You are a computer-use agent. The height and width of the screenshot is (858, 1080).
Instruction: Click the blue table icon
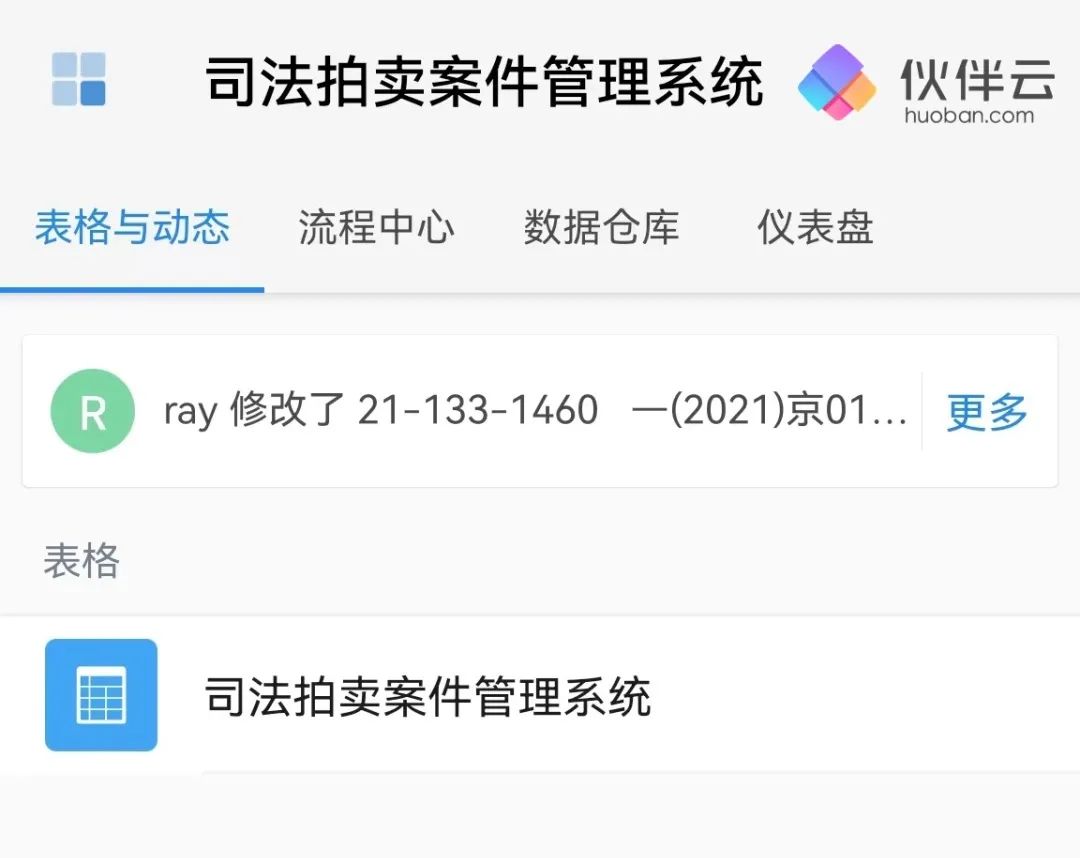point(101,695)
